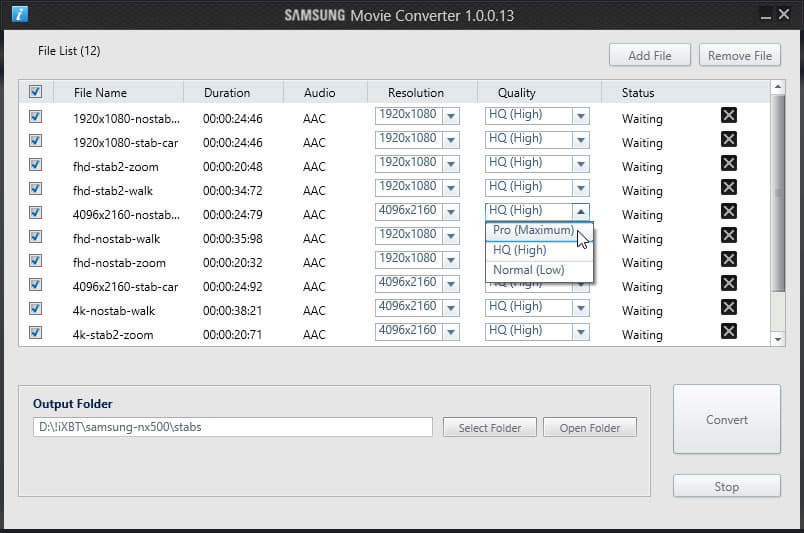
Task: Delete fhd-stab2-walk row using X icon
Action: 729,187
